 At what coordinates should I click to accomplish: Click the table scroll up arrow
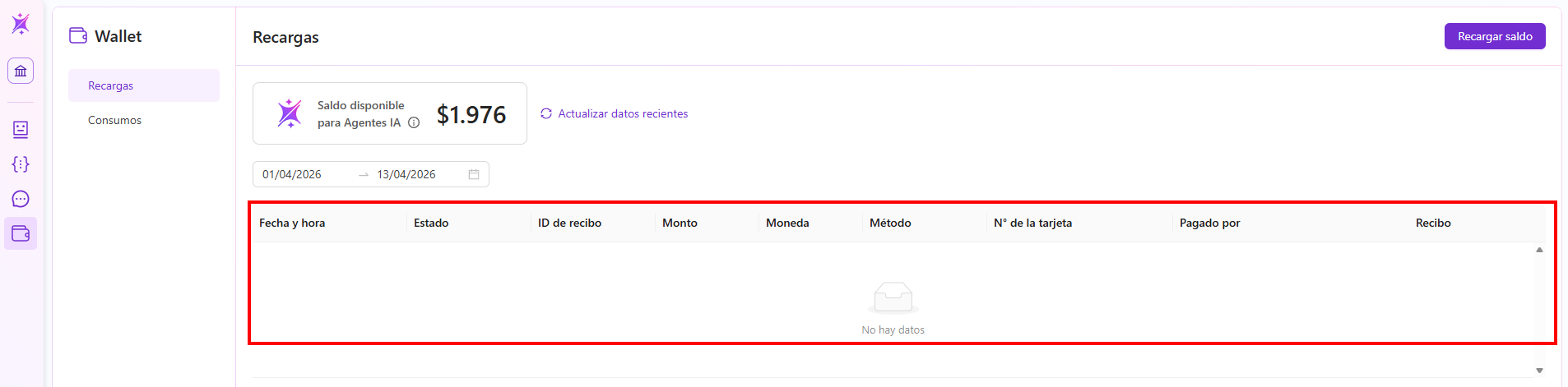pos(1539,250)
